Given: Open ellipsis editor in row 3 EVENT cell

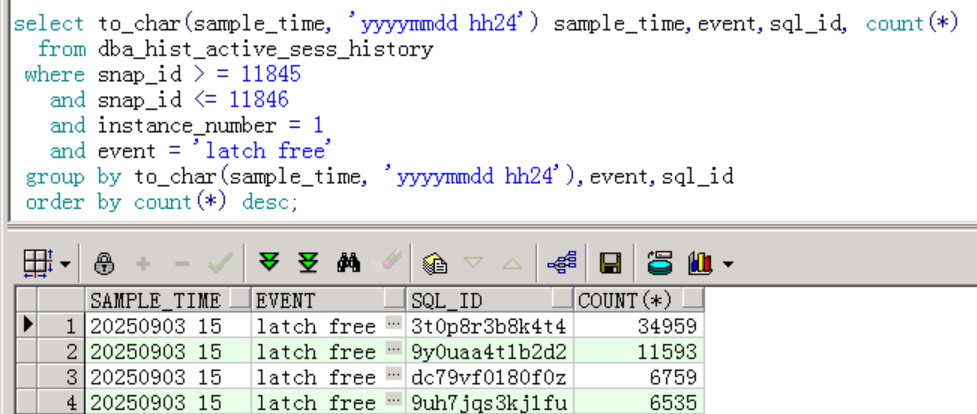Looking at the screenshot, I should [x=393, y=376].
